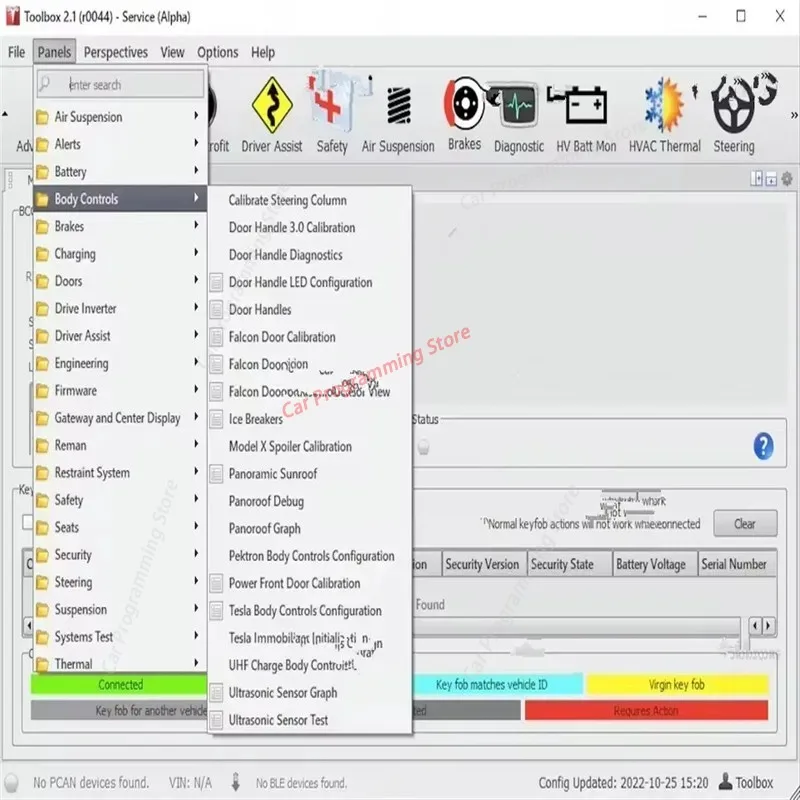Image resolution: width=800 pixels, height=800 pixels.
Task: Expand the Systems Test submenu arrow
Action: click(x=196, y=635)
